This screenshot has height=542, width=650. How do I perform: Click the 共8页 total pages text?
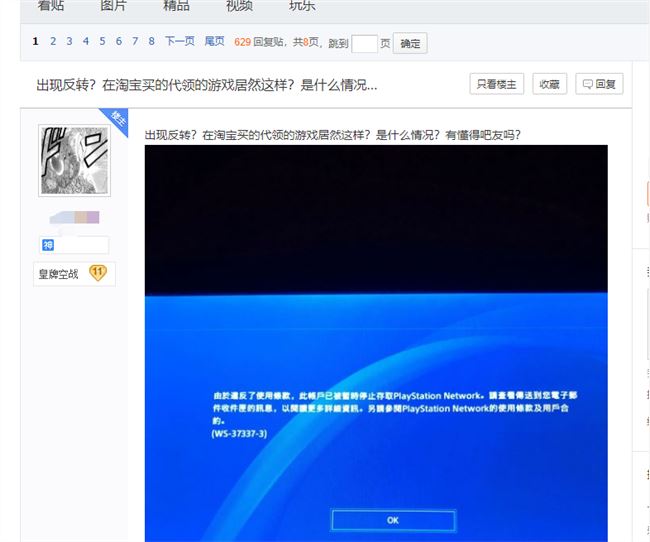[x=306, y=42]
